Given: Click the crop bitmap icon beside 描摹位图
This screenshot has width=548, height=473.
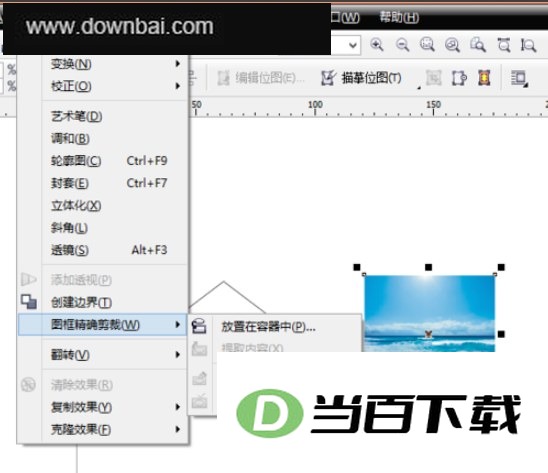Looking at the screenshot, I should [x=434, y=78].
